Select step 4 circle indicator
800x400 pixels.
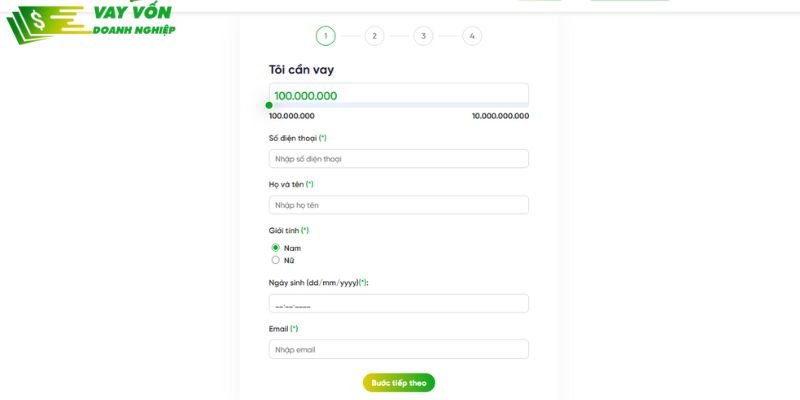click(472, 36)
